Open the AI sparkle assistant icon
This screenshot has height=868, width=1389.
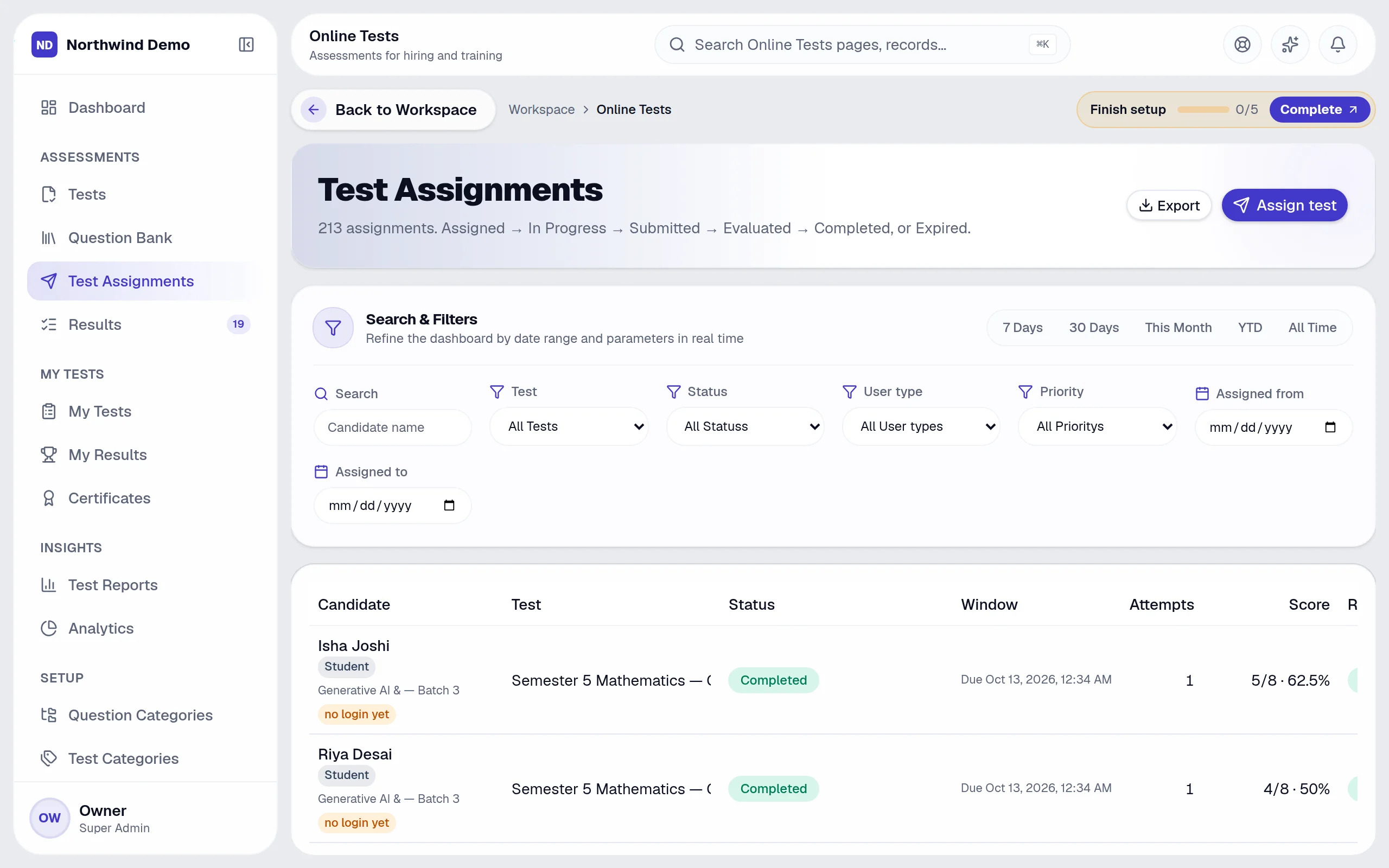pos(1290,44)
